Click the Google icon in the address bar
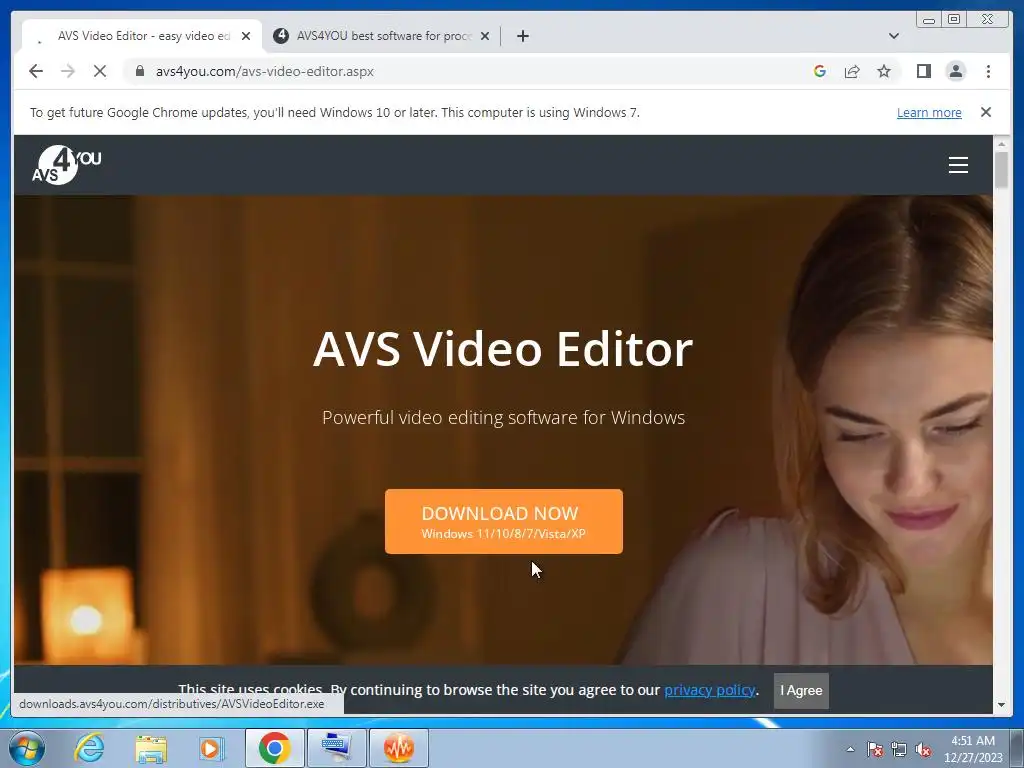Screen dimensions: 1024x768 (x=820, y=71)
